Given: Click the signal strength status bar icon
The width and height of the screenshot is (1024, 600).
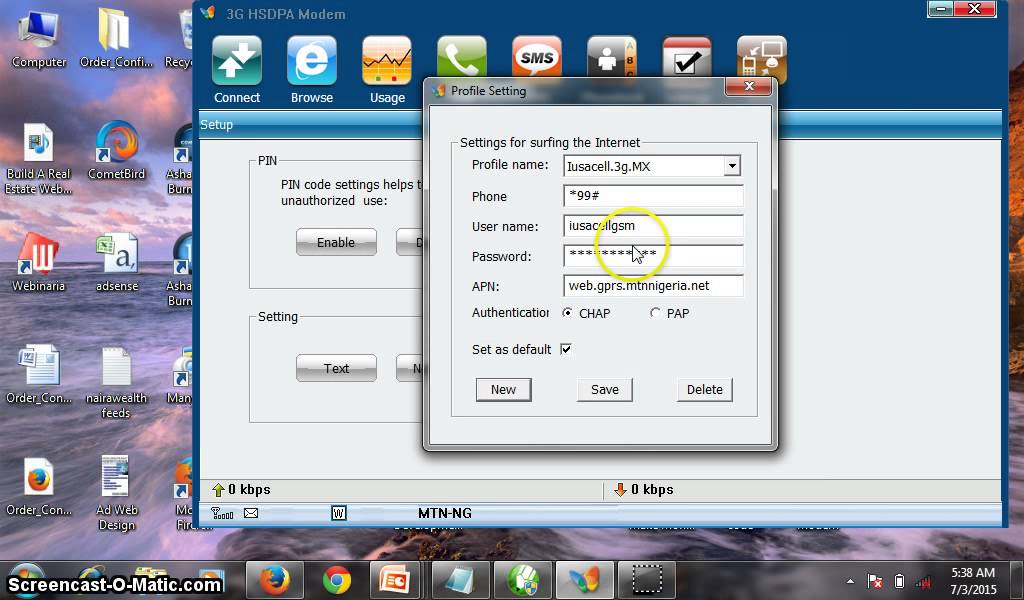Looking at the screenshot, I should 222,514.
